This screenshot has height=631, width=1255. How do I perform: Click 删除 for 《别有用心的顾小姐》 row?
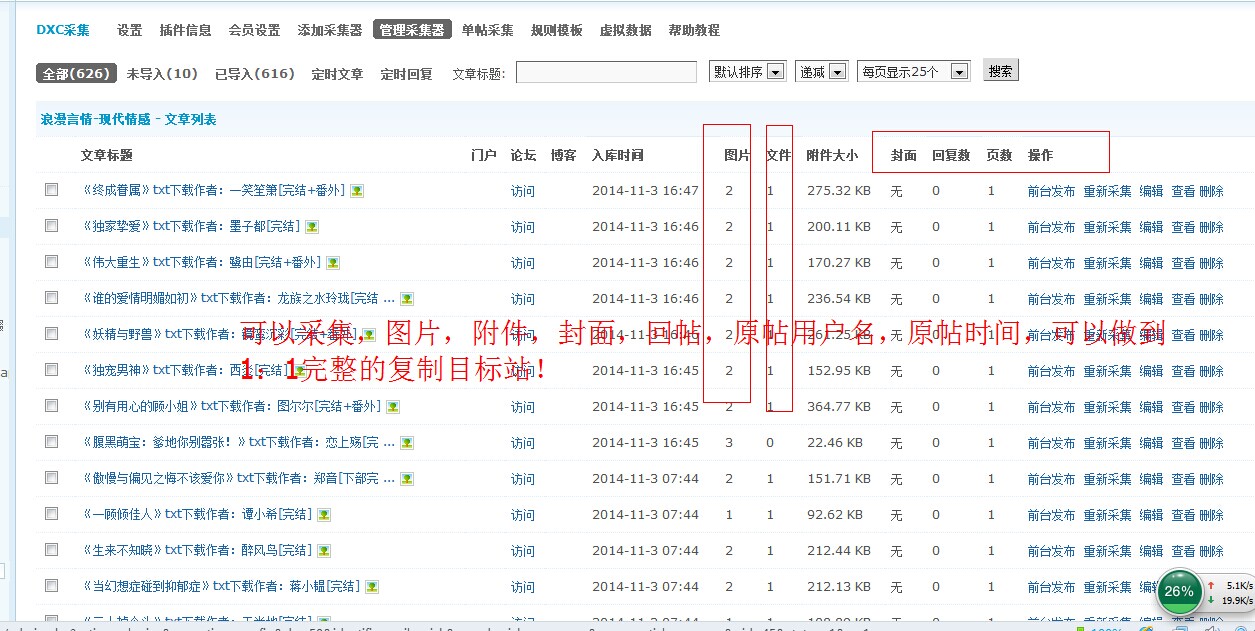coord(1211,407)
